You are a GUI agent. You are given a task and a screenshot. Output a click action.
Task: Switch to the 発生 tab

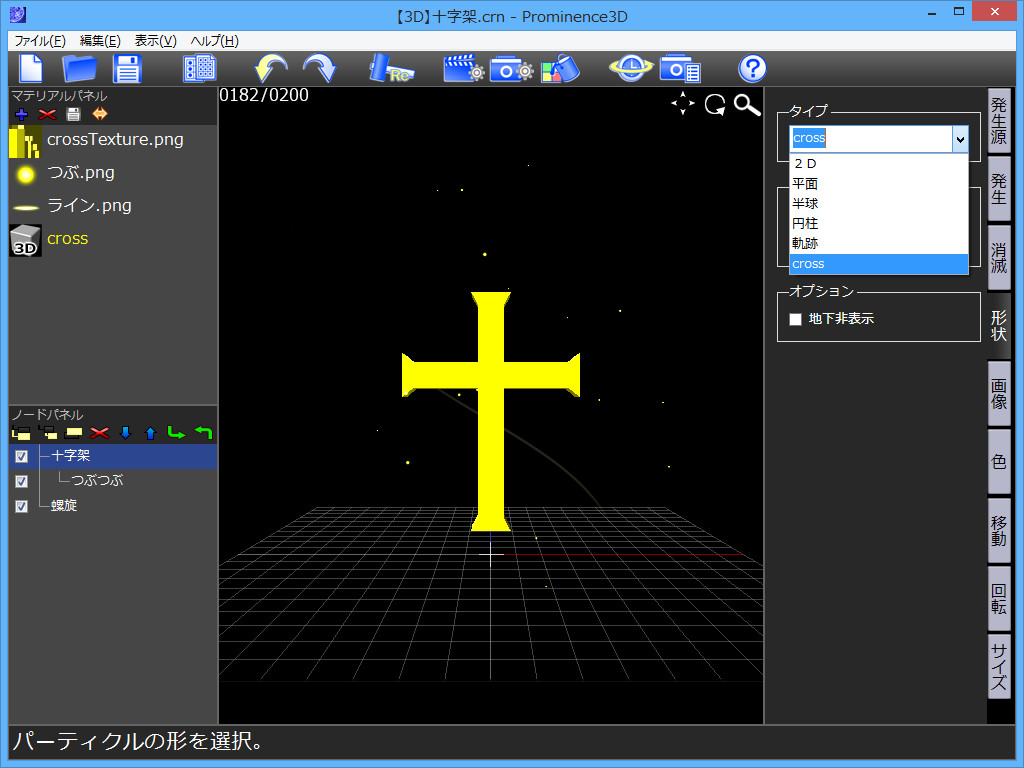pyautogui.click(x=999, y=189)
